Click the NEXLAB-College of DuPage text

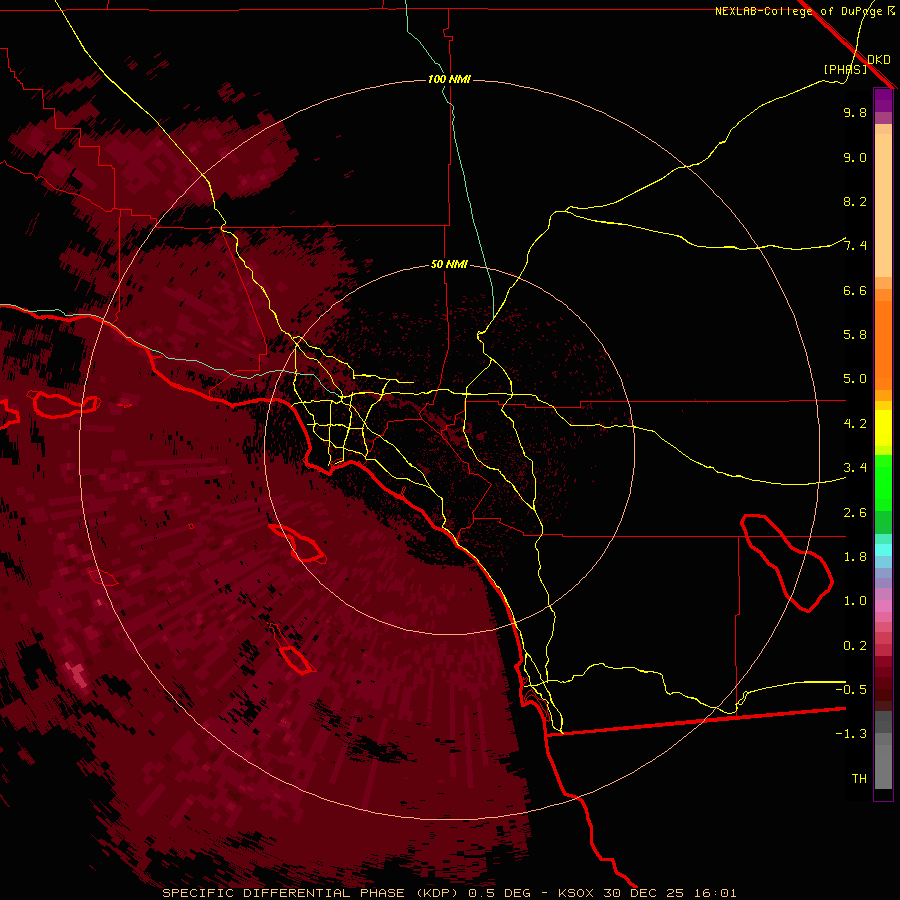click(800, 11)
